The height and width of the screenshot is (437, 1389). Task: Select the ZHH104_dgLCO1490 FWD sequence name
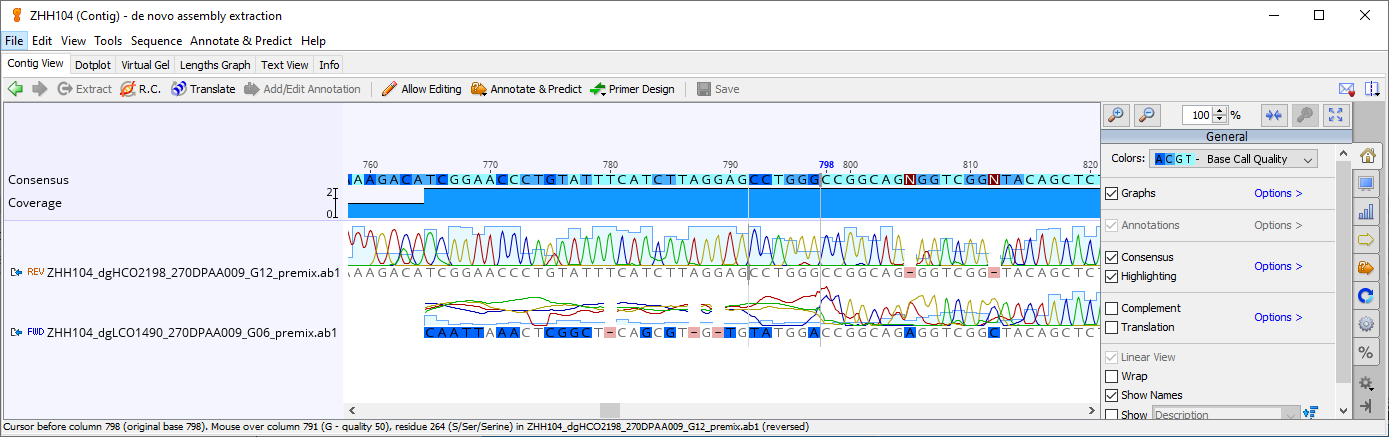coord(192,332)
